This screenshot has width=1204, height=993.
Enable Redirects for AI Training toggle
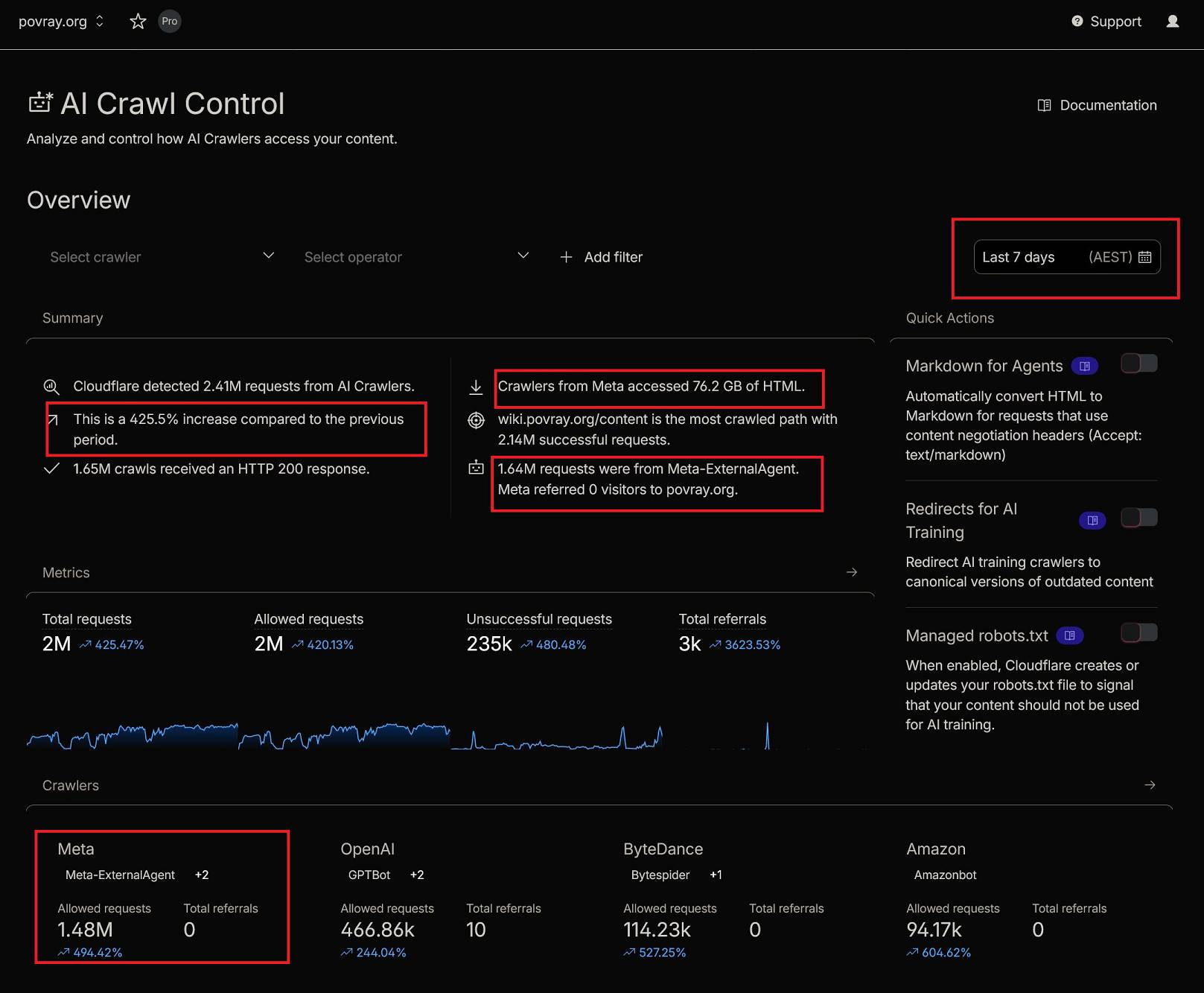point(1139,518)
